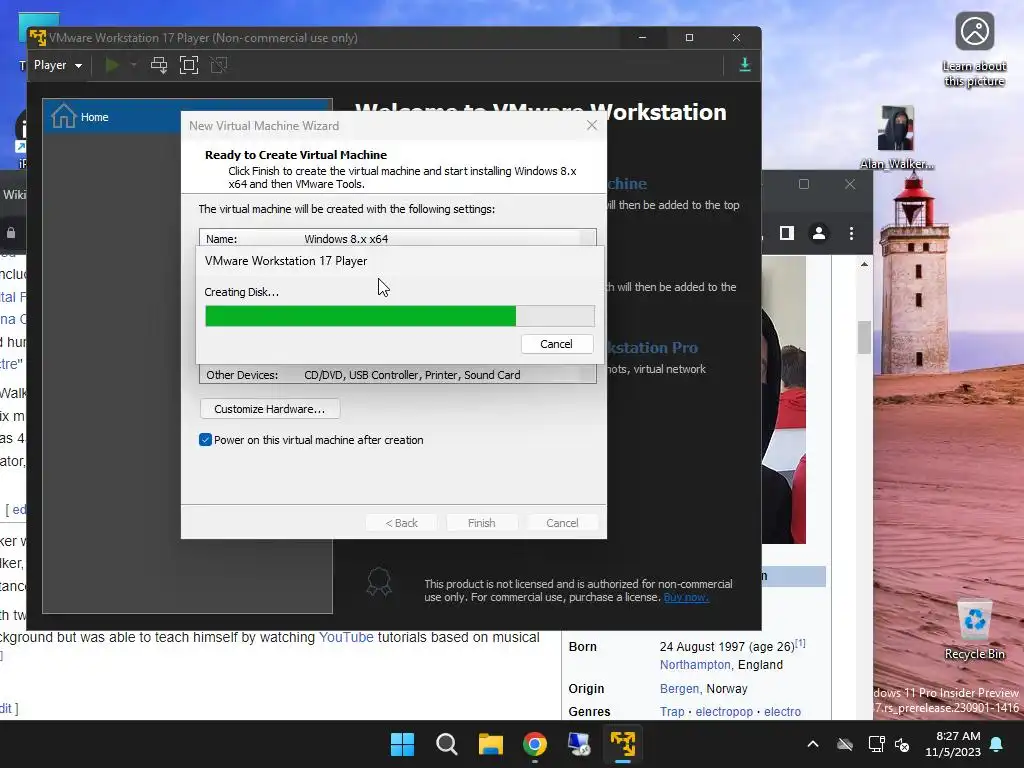This screenshot has height=768, width=1024.
Task: Click the scrollbar up arrow in Chrome
Action: pos(864,264)
